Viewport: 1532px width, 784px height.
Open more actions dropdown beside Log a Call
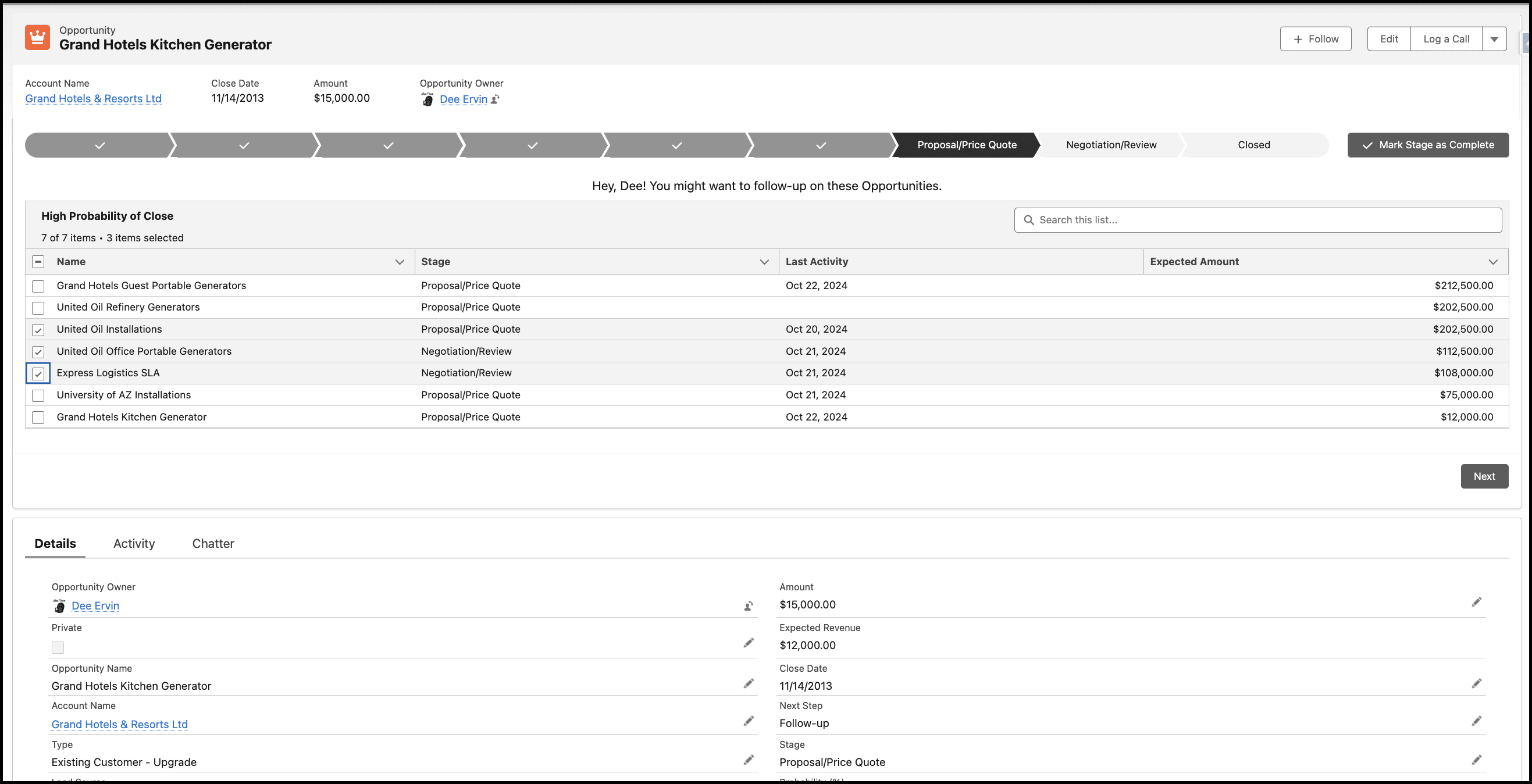pyautogui.click(x=1494, y=38)
